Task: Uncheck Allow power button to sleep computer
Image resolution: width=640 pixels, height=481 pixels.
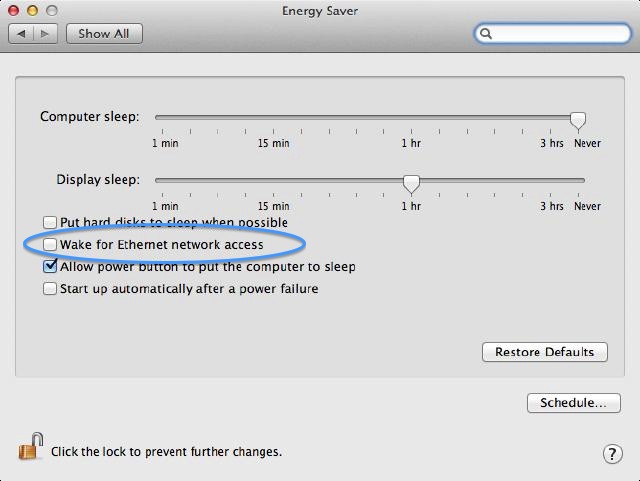Action: (x=50, y=267)
